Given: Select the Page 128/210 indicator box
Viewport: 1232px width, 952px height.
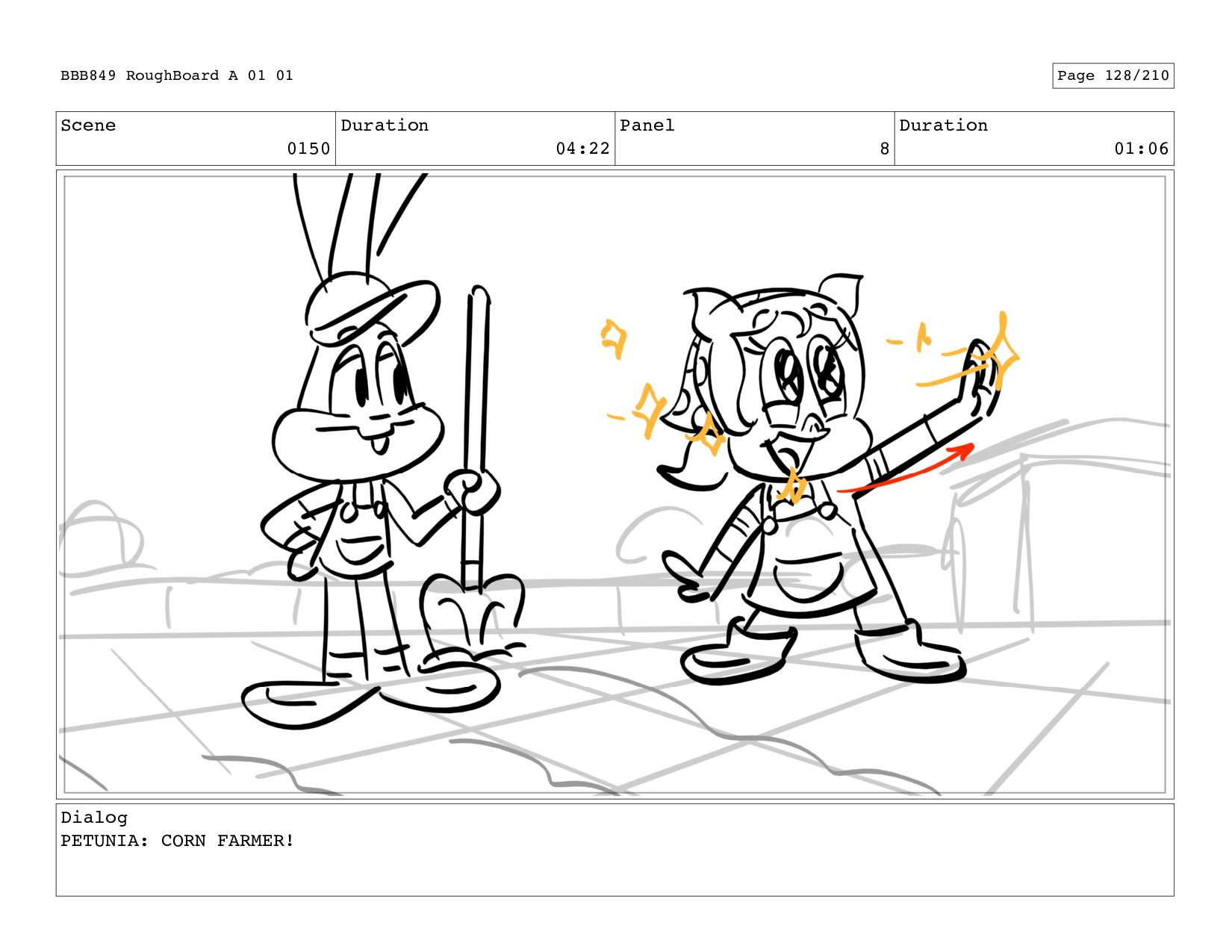Looking at the screenshot, I should pos(1113,75).
